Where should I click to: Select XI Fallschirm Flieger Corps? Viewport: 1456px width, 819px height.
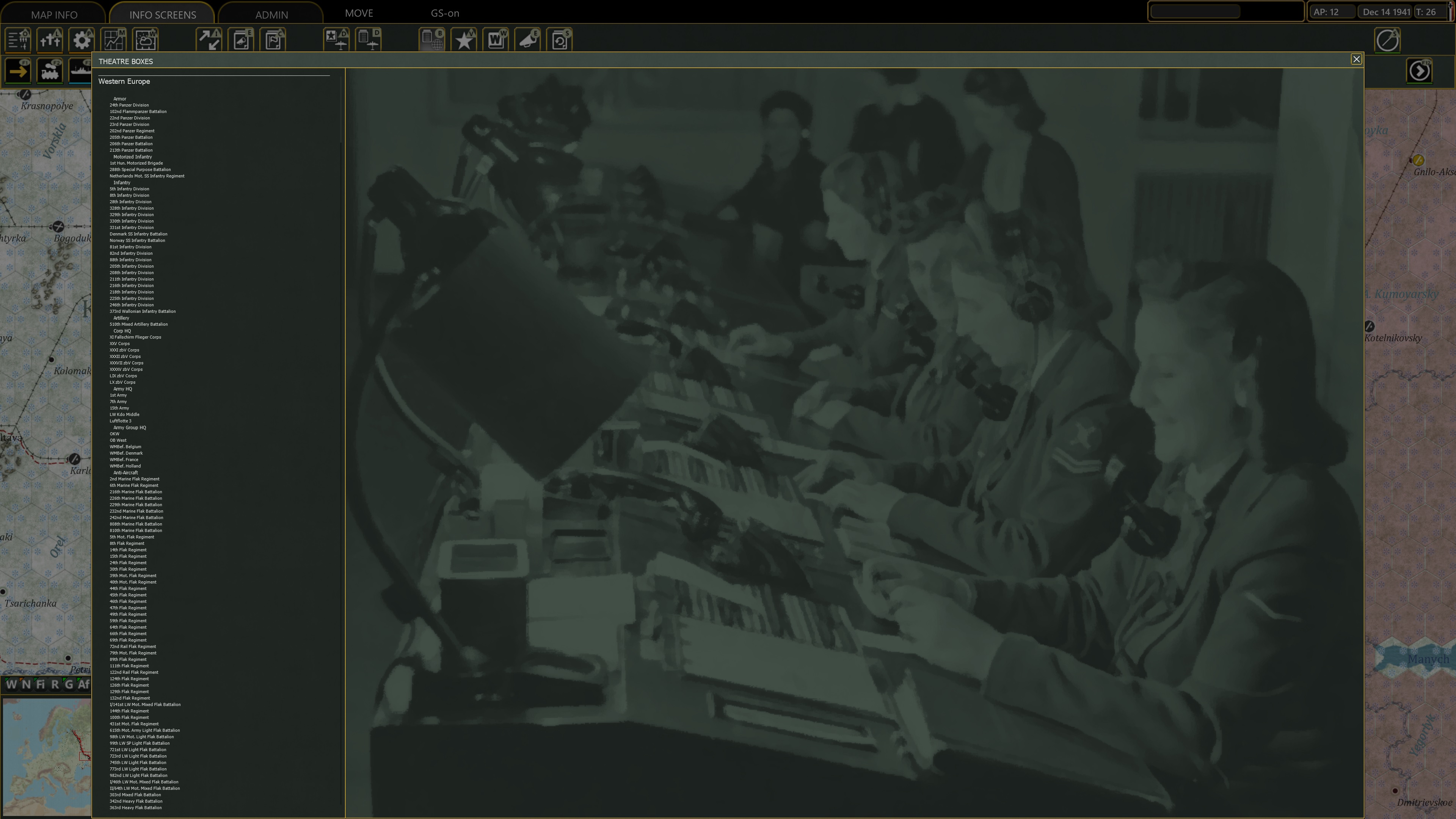(135, 337)
